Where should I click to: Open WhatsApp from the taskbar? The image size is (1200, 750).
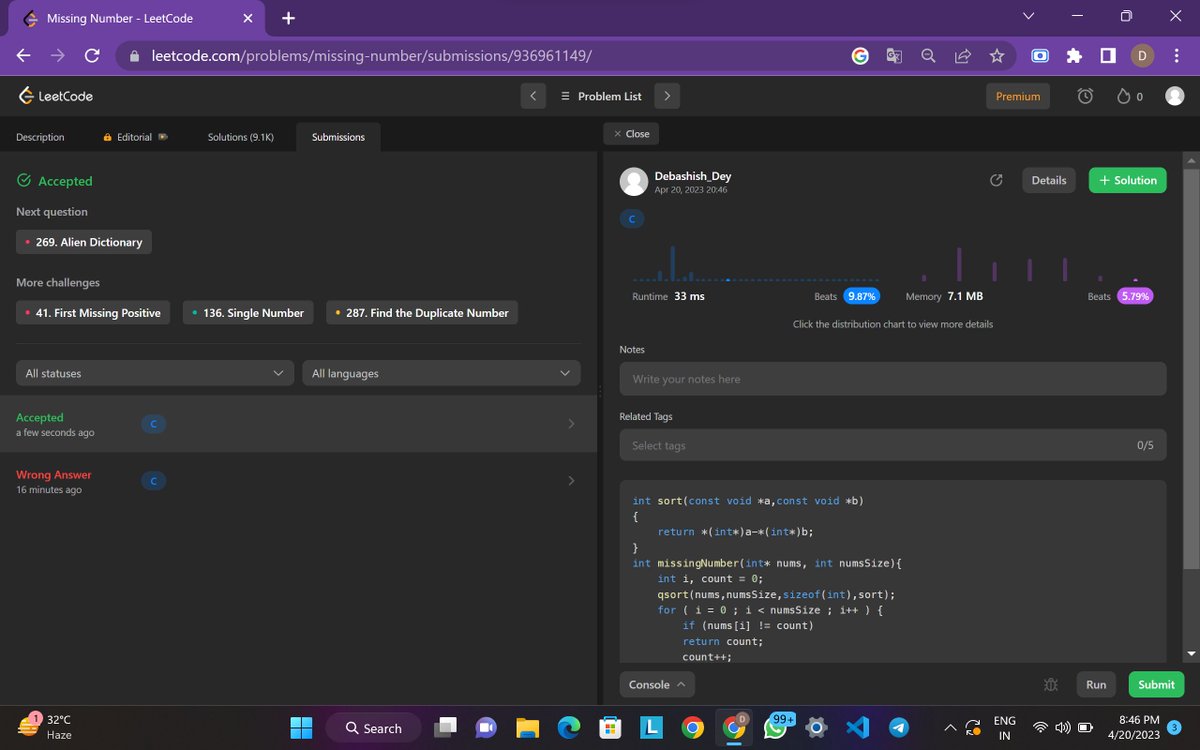click(x=775, y=728)
